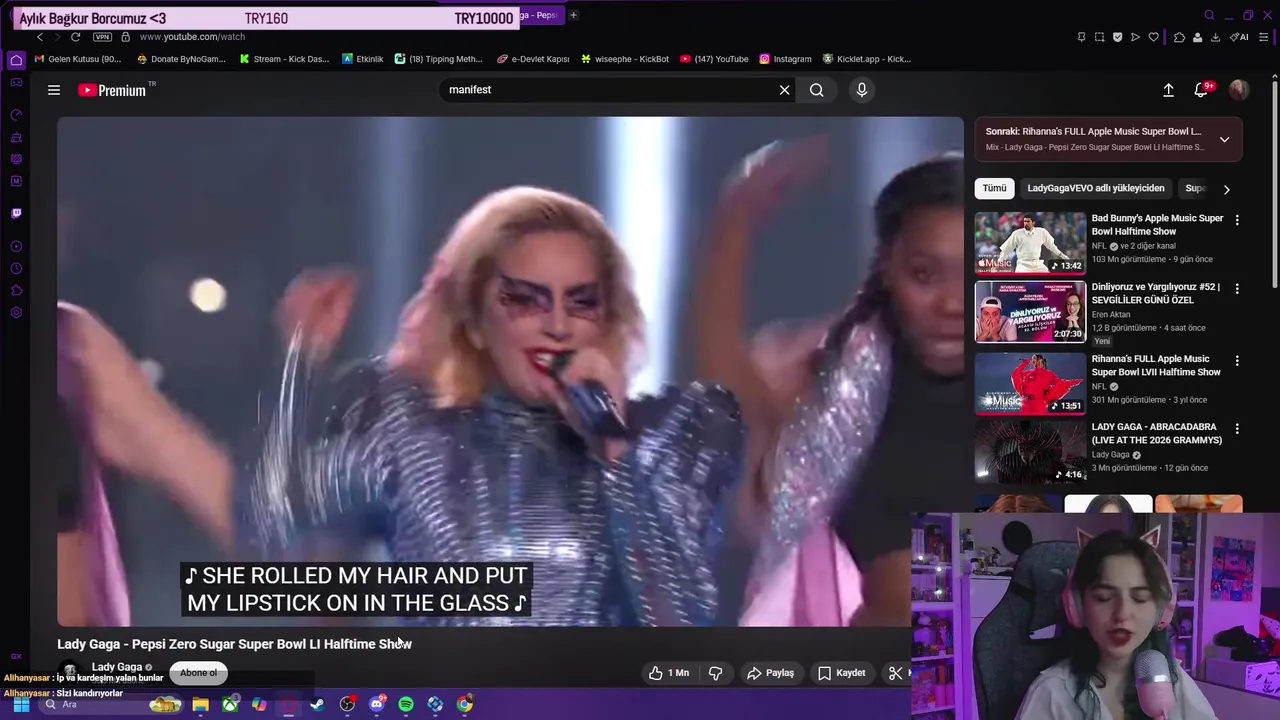Go to YouTube Premium home logo
1280x720 pixels.
[x=113, y=90]
